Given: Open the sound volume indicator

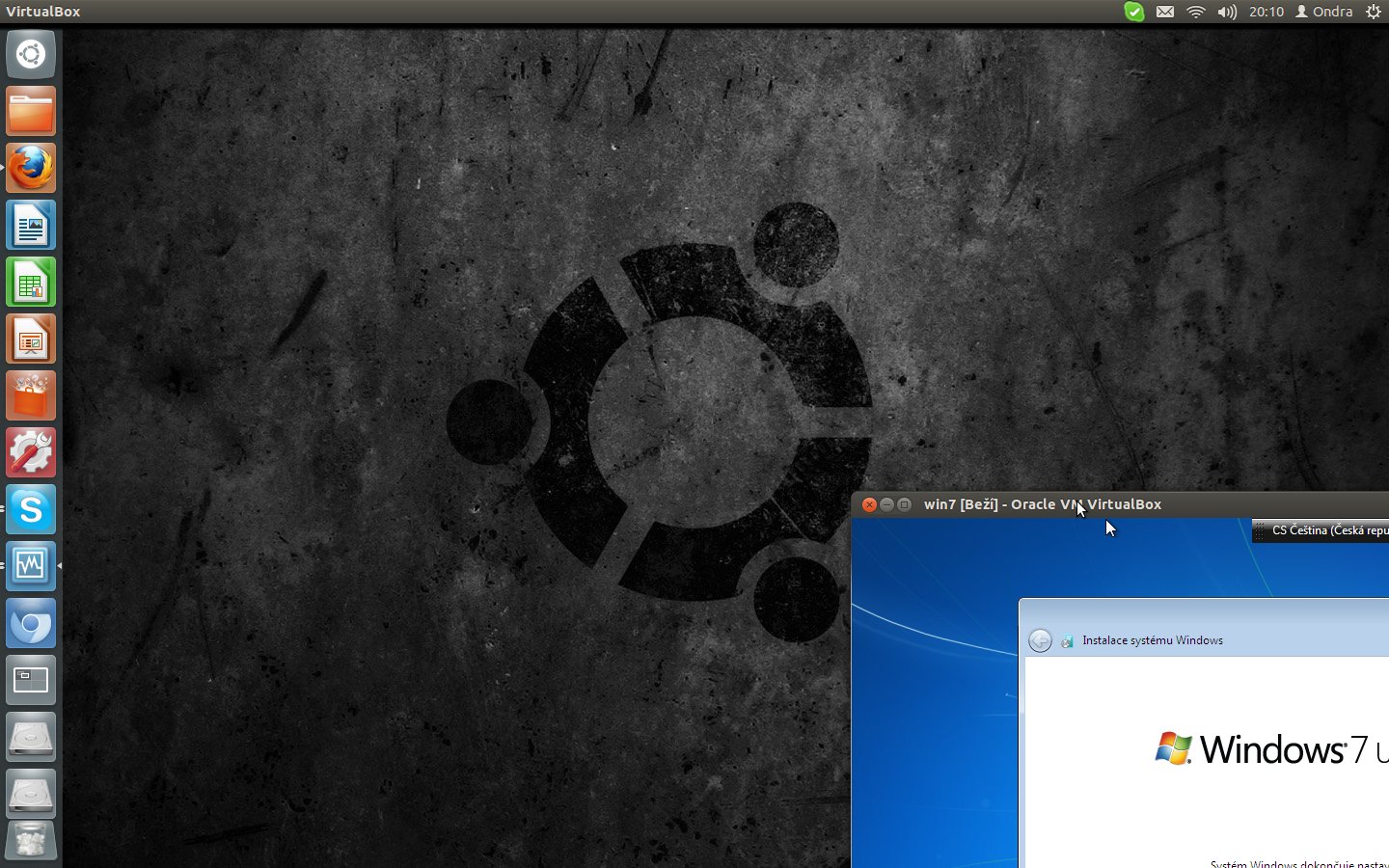Looking at the screenshot, I should point(1227,12).
